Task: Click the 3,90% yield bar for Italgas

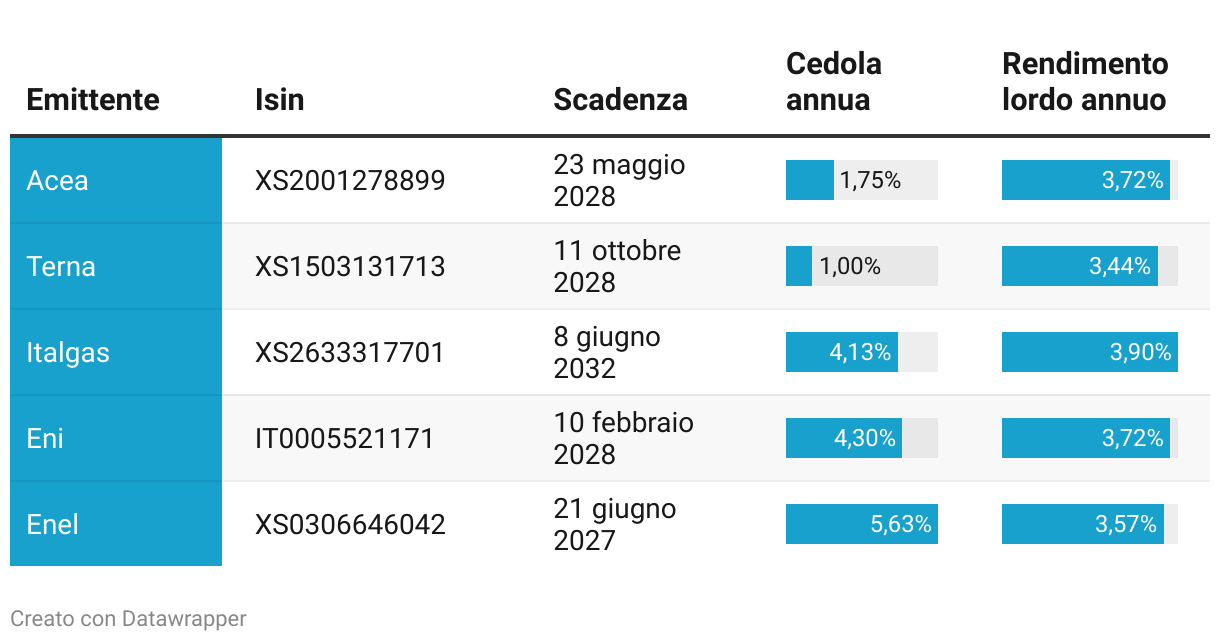Action: (1090, 352)
